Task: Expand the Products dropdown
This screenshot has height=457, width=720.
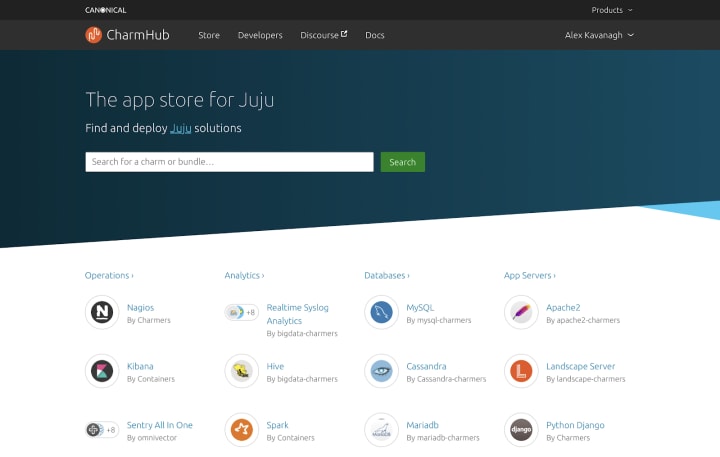Action: coord(612,10)
